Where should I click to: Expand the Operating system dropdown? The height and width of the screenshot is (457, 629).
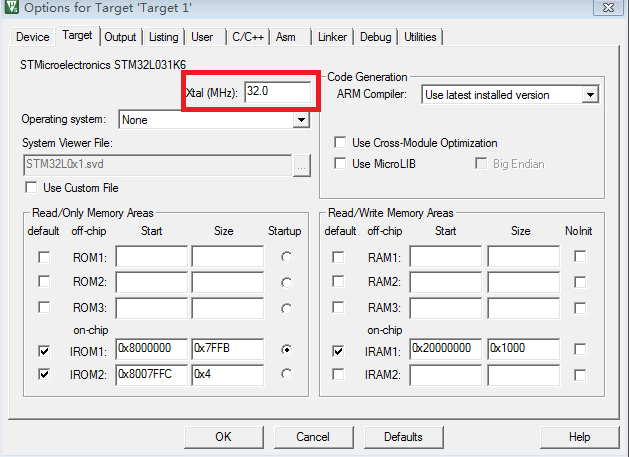pos(301,120)
